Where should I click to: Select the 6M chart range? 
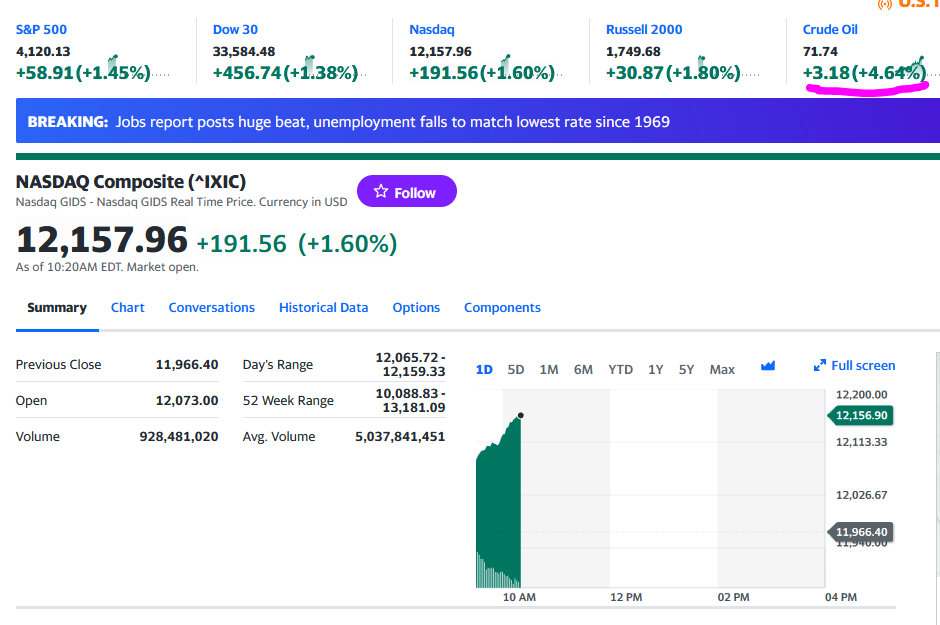click(583, 370)
